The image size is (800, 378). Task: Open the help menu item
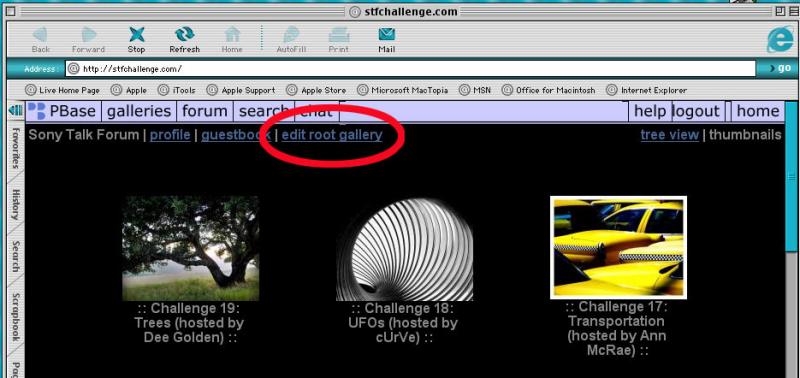click(x=650, y=111)
